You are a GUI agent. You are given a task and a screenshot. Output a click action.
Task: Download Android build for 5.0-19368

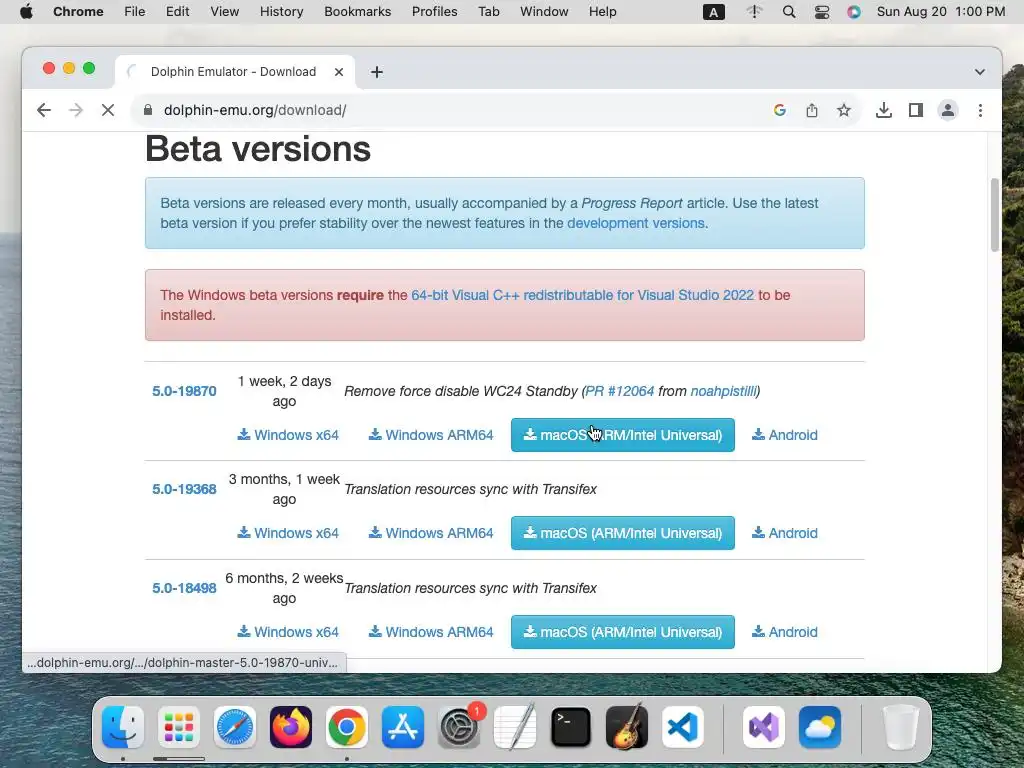pyautogui.click(x=784, y=533)
